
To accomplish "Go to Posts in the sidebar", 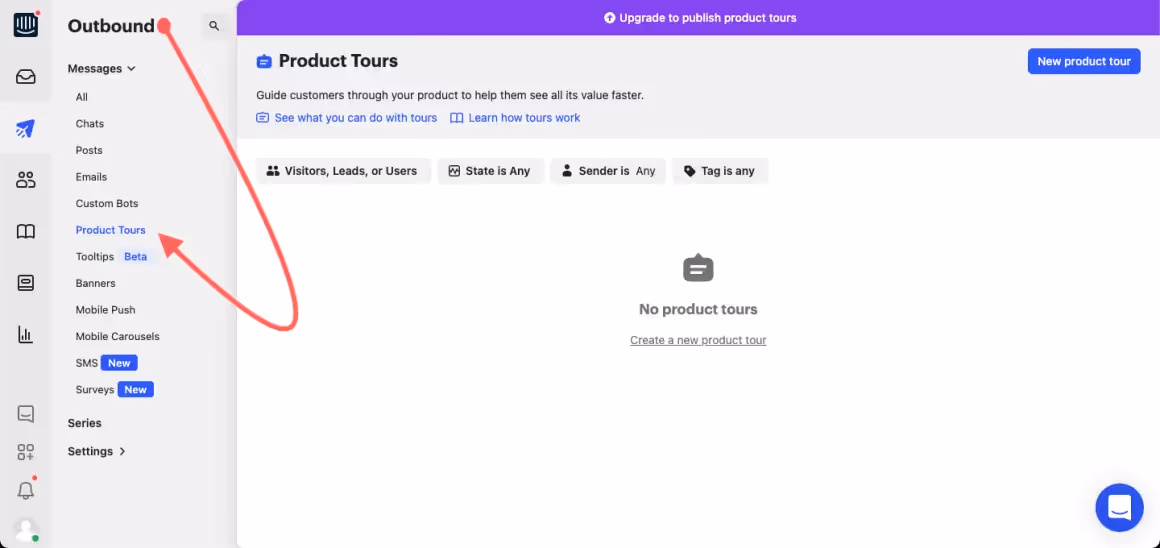I will [89, 150].
